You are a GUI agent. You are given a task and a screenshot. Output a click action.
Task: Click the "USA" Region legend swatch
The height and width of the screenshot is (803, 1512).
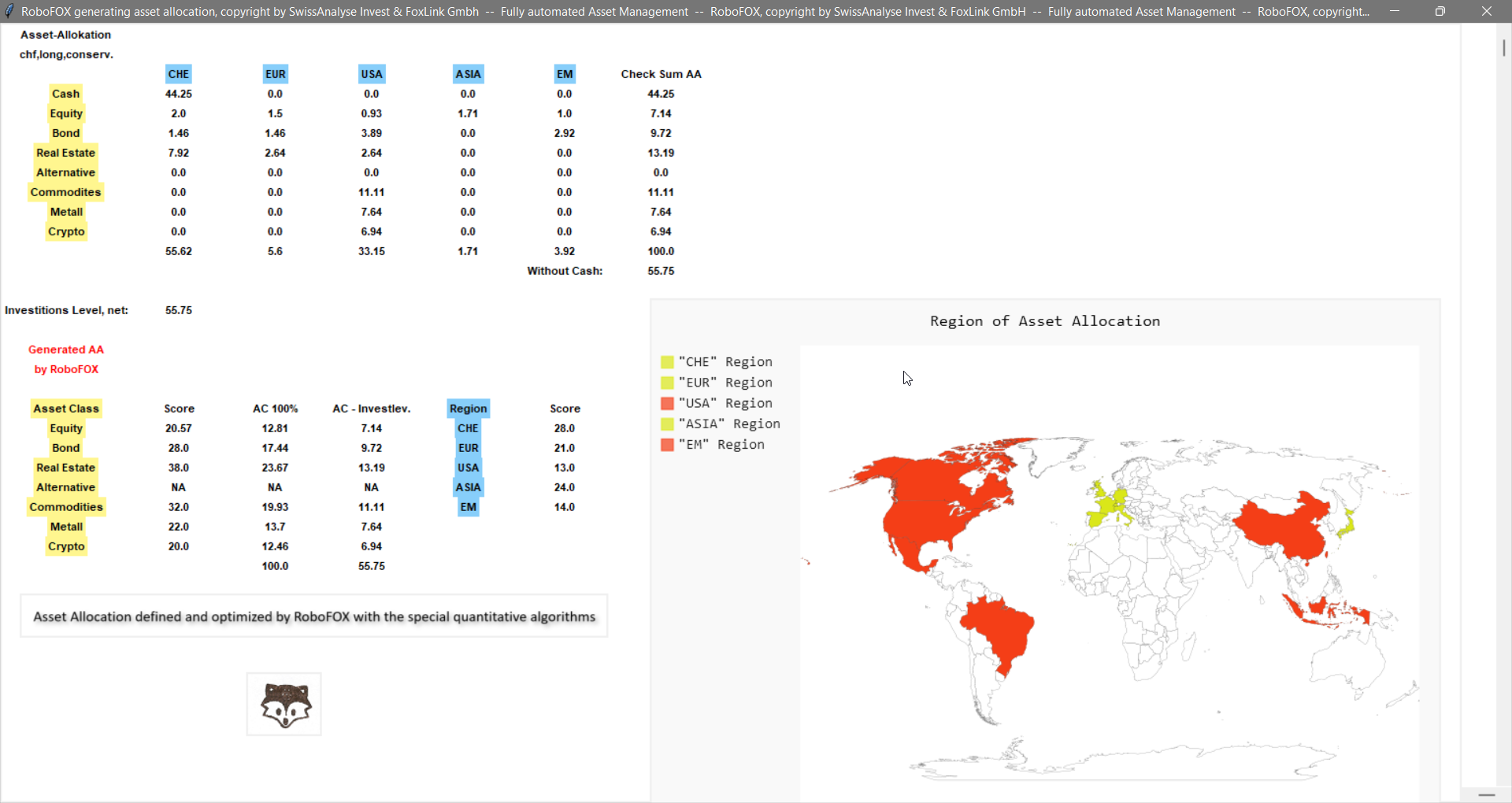point(667,403)
